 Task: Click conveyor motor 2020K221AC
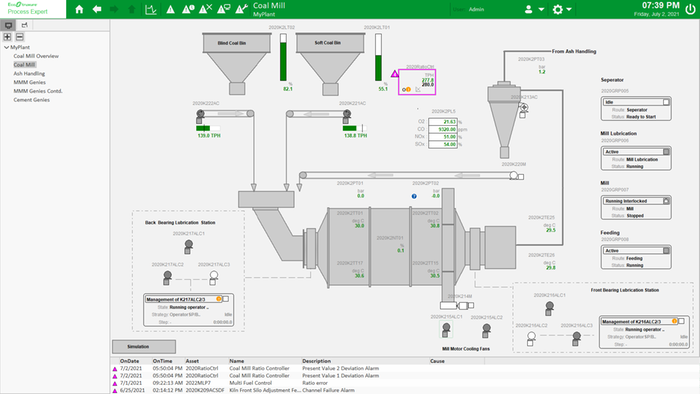[x=346, y=116]
